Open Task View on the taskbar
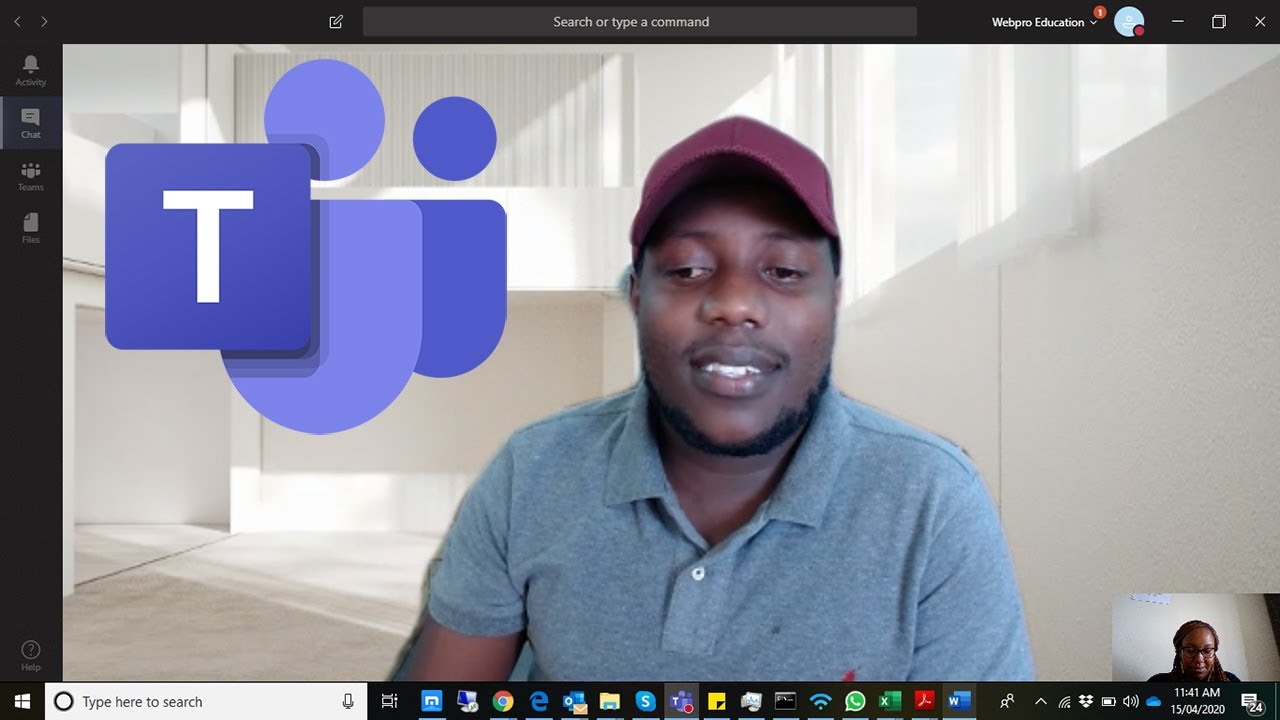1280x720 pixels. pos(390,701)
